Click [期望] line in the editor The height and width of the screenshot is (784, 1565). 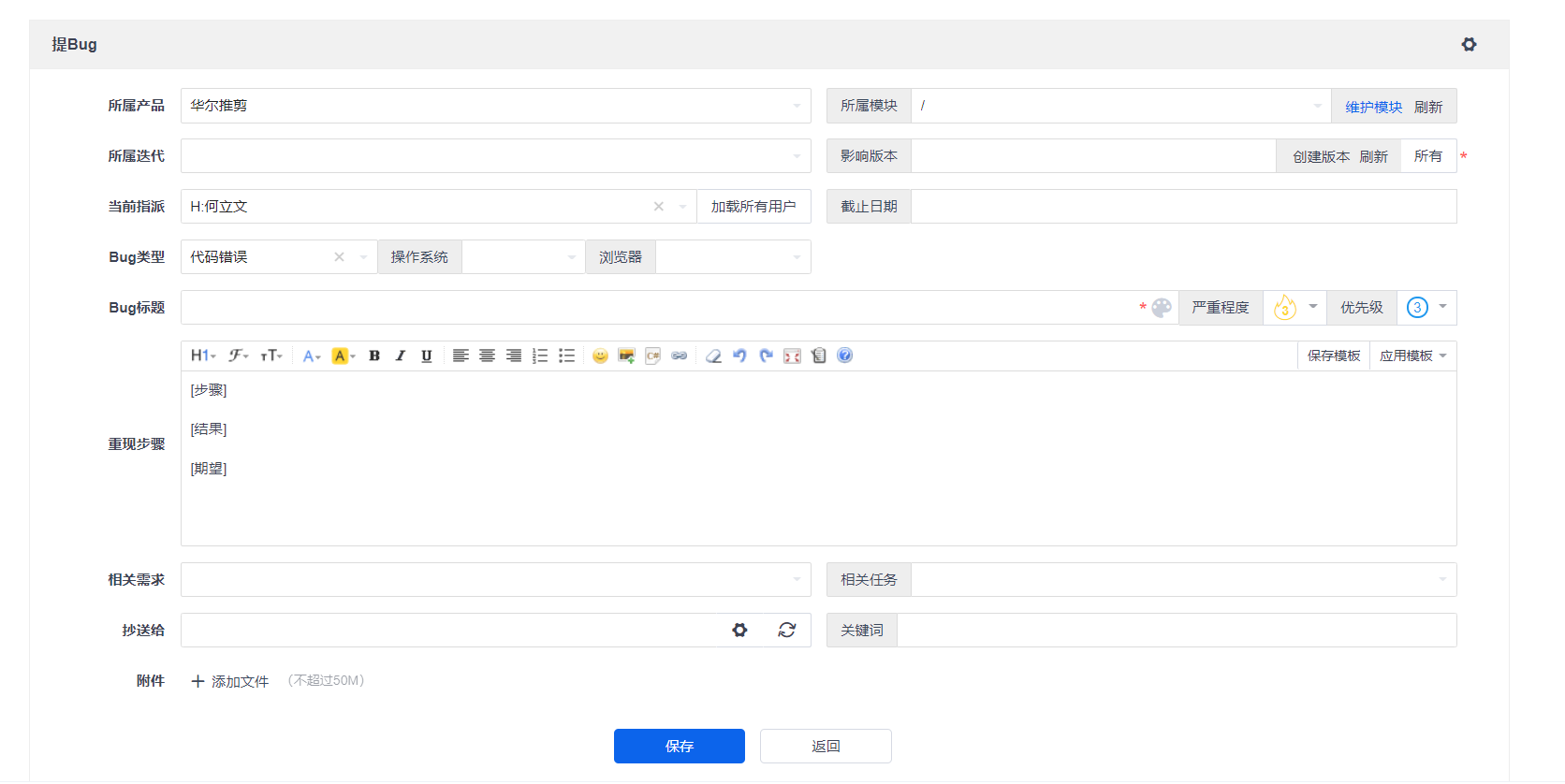pyautogui.click(x=209, y=469)
